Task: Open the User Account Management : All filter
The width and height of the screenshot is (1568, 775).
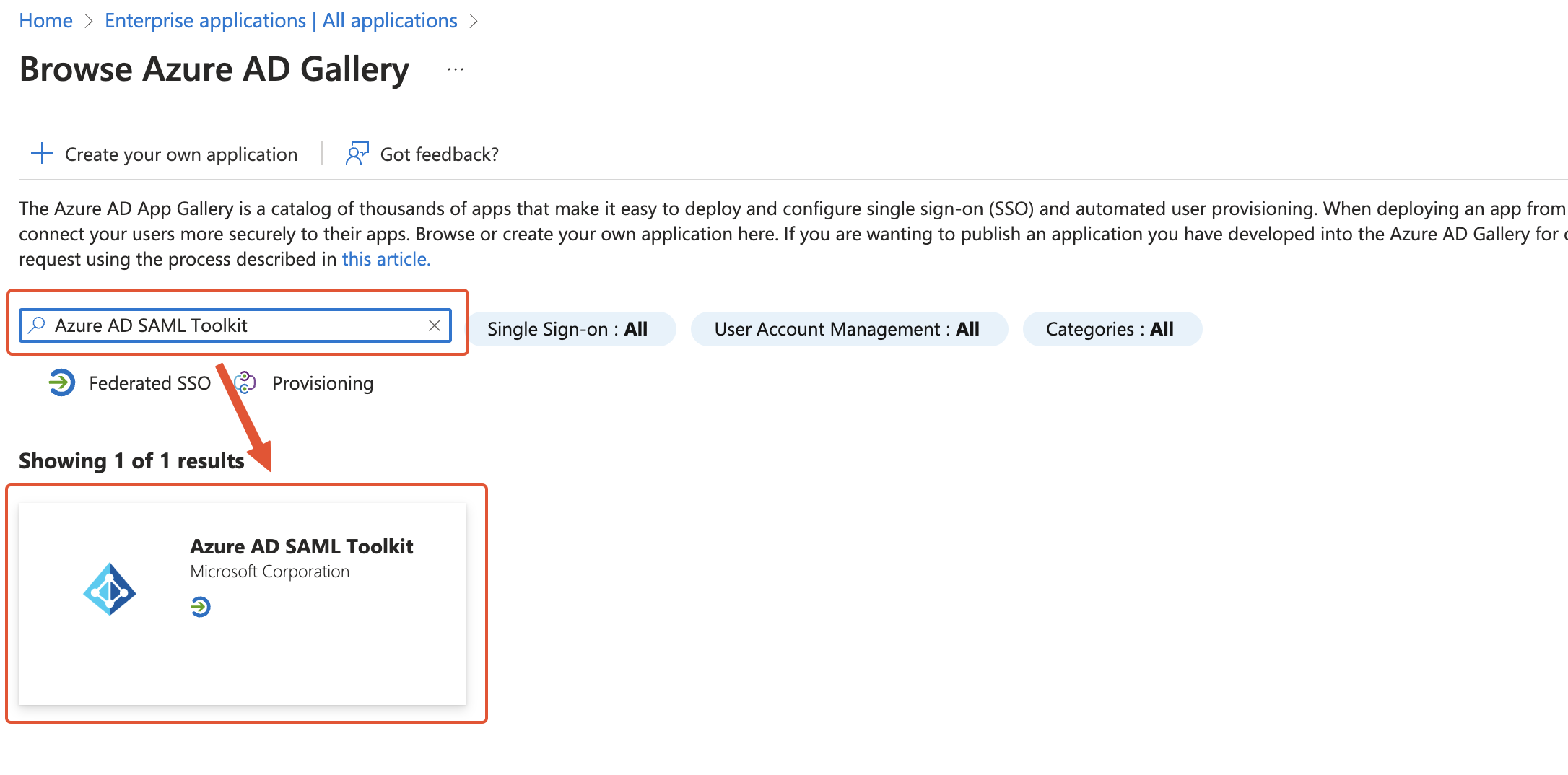Action: (848, 328)
